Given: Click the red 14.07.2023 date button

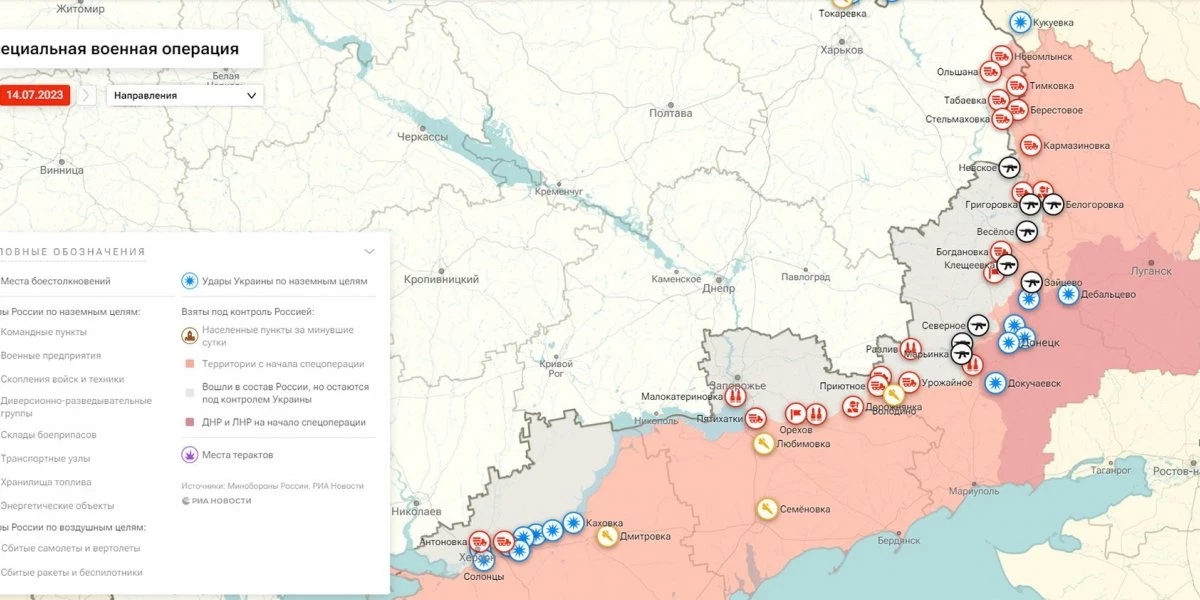Looking at the screenshot, I should (x=35, y=96).
